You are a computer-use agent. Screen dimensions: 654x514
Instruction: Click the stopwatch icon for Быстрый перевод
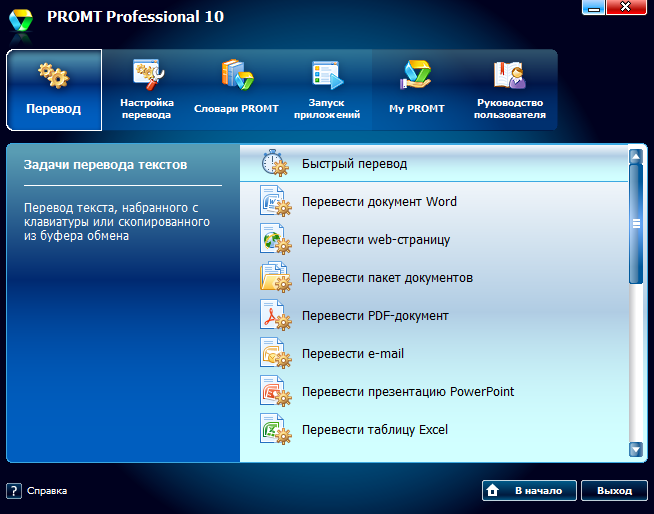275,163
